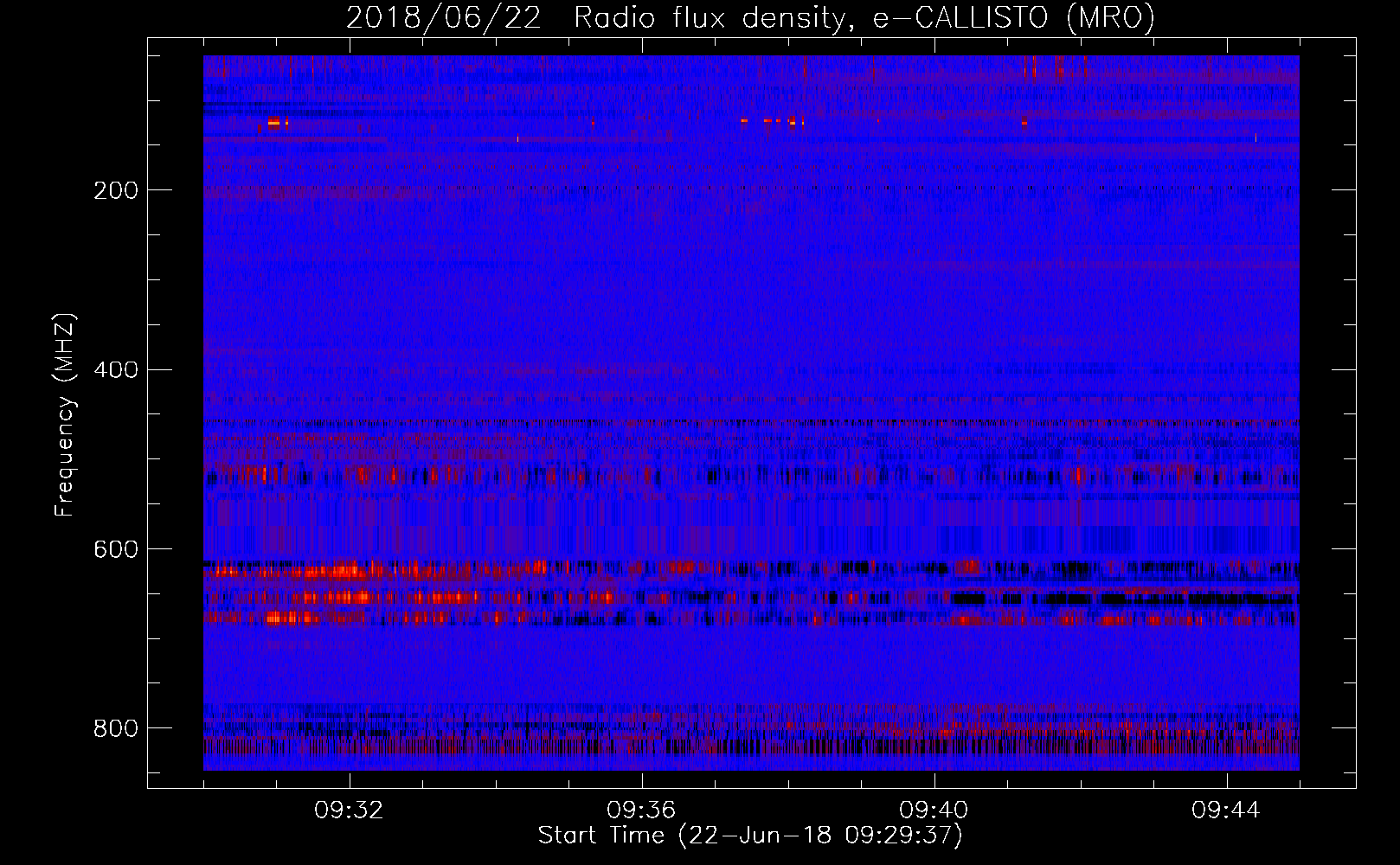Click the 09:32 time tick label

tap(349, 811)
